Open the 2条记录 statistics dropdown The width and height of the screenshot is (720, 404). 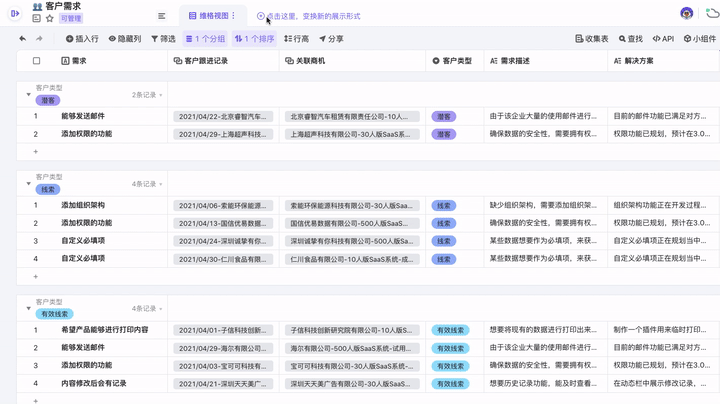coord(146,95)
